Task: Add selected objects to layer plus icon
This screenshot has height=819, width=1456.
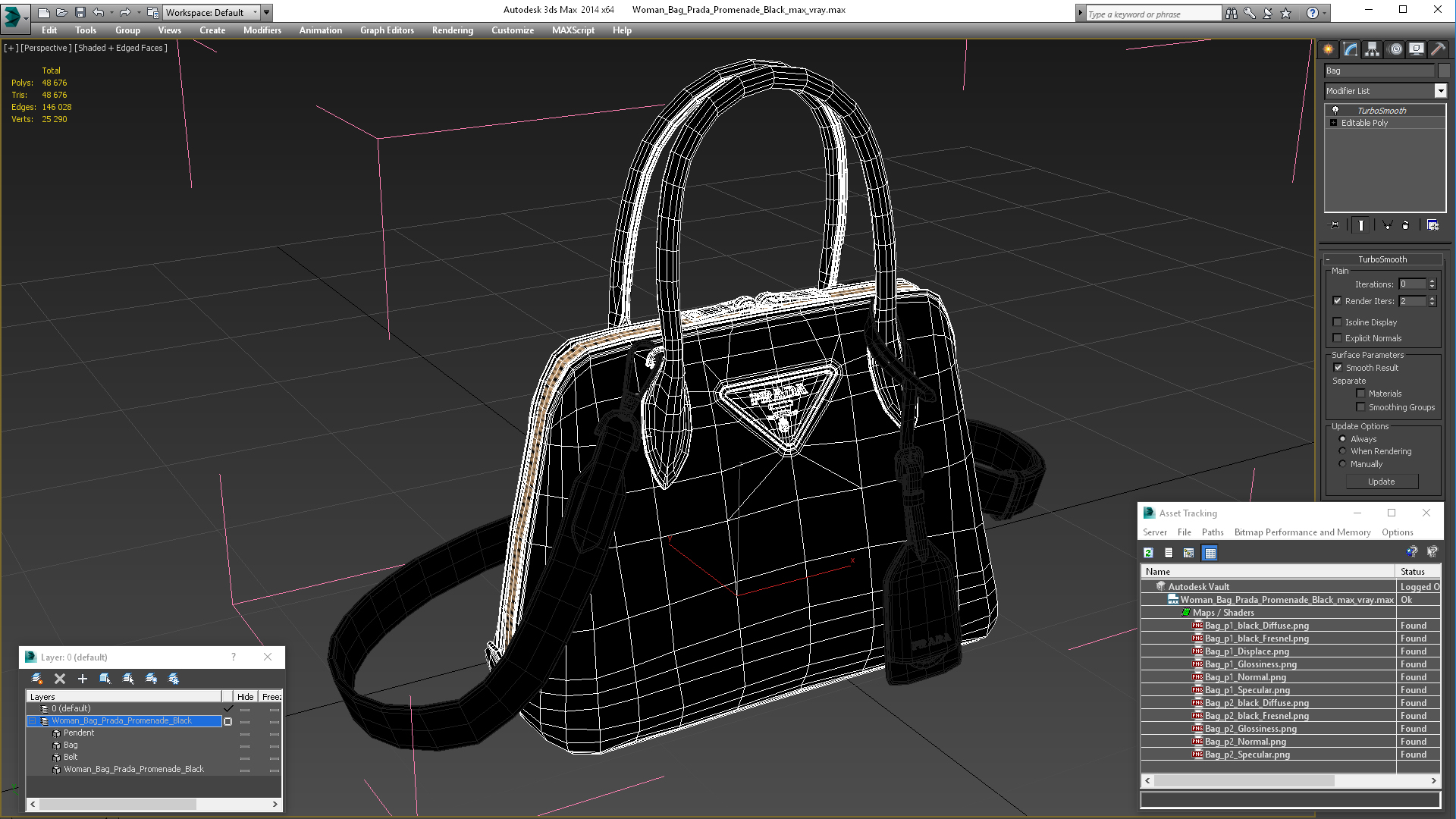Action: (83, 679)
